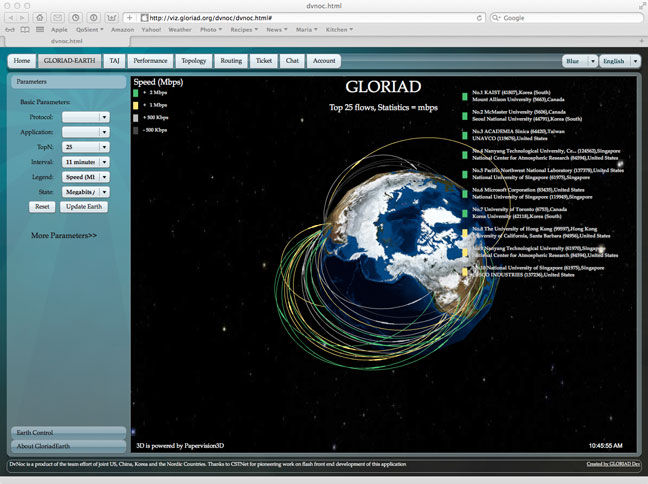Open the Protocol dropdown
Viewport: 648px width, 484px height.
[86, 117]
